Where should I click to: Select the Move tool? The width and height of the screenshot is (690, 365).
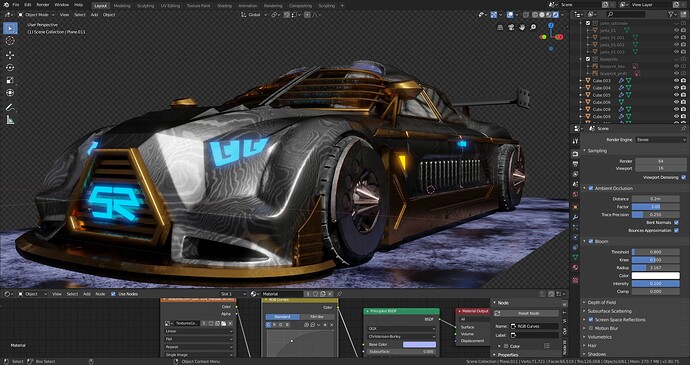click(10, 55)
